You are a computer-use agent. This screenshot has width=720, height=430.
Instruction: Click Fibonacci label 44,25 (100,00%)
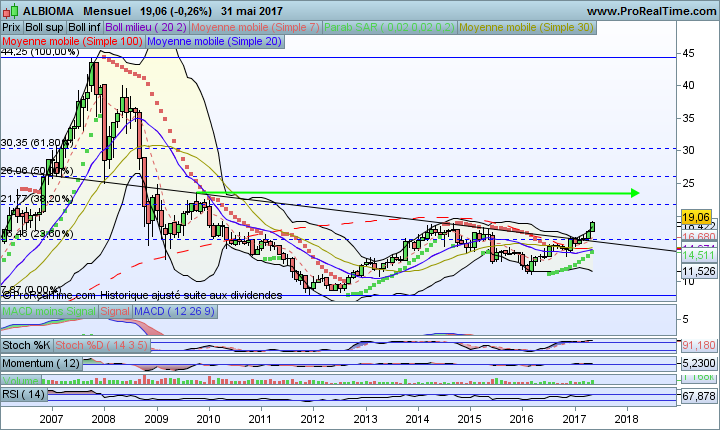[40, 52]
